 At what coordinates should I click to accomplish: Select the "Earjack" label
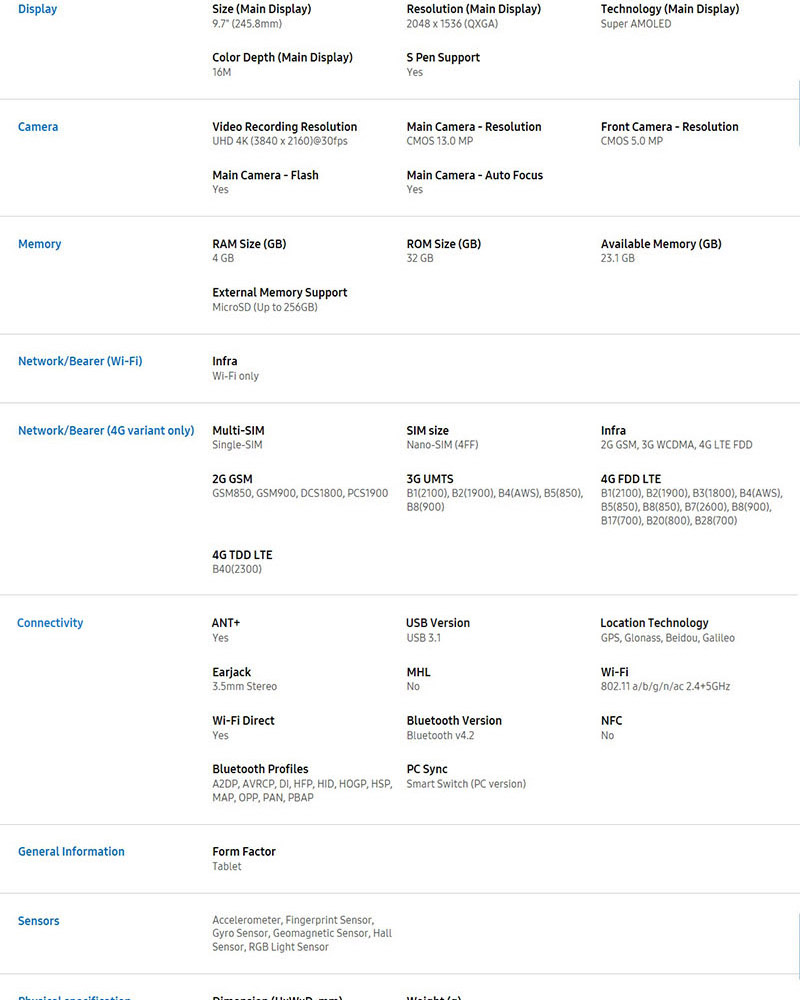(232, 673)
